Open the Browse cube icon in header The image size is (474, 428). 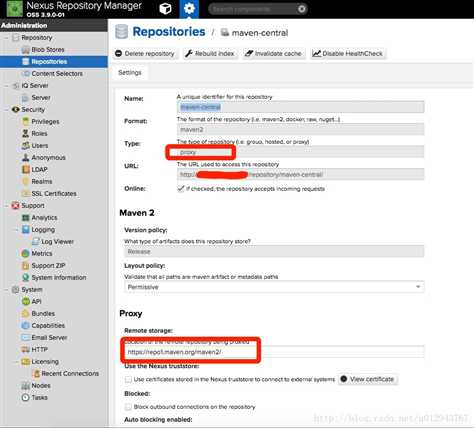point(165,9)
